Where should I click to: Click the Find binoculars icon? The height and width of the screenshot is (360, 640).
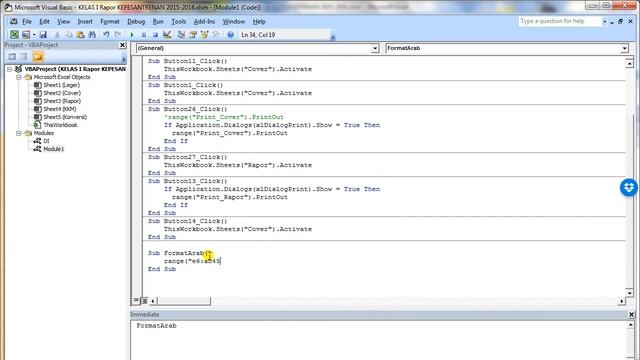click(92, 35)
